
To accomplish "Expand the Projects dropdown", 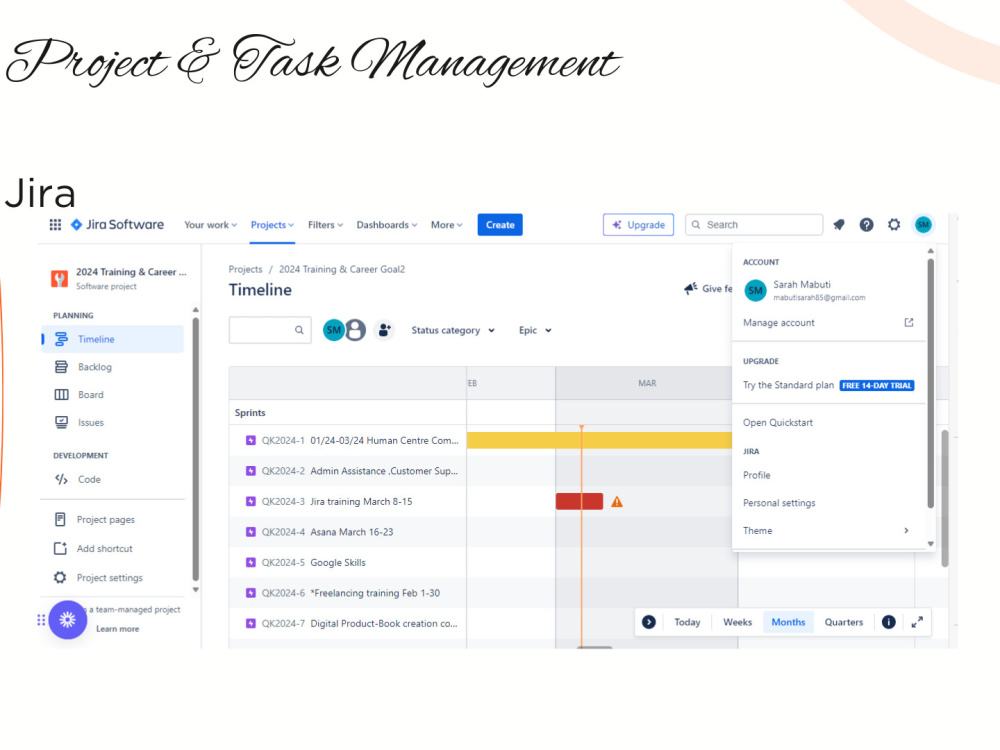I will [x=272, y=224].
